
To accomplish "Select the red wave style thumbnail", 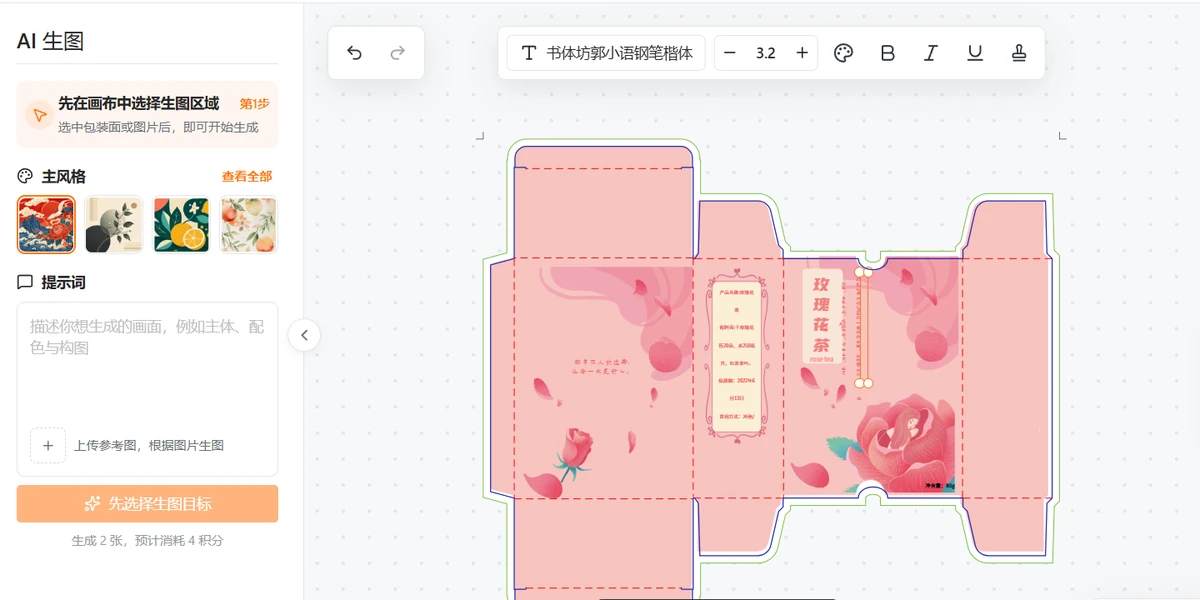I will tap(46, 224).
